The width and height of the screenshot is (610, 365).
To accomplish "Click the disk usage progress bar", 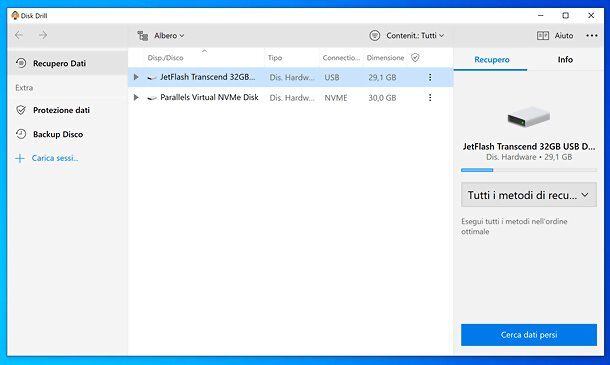I will click(x=529, y=170).
